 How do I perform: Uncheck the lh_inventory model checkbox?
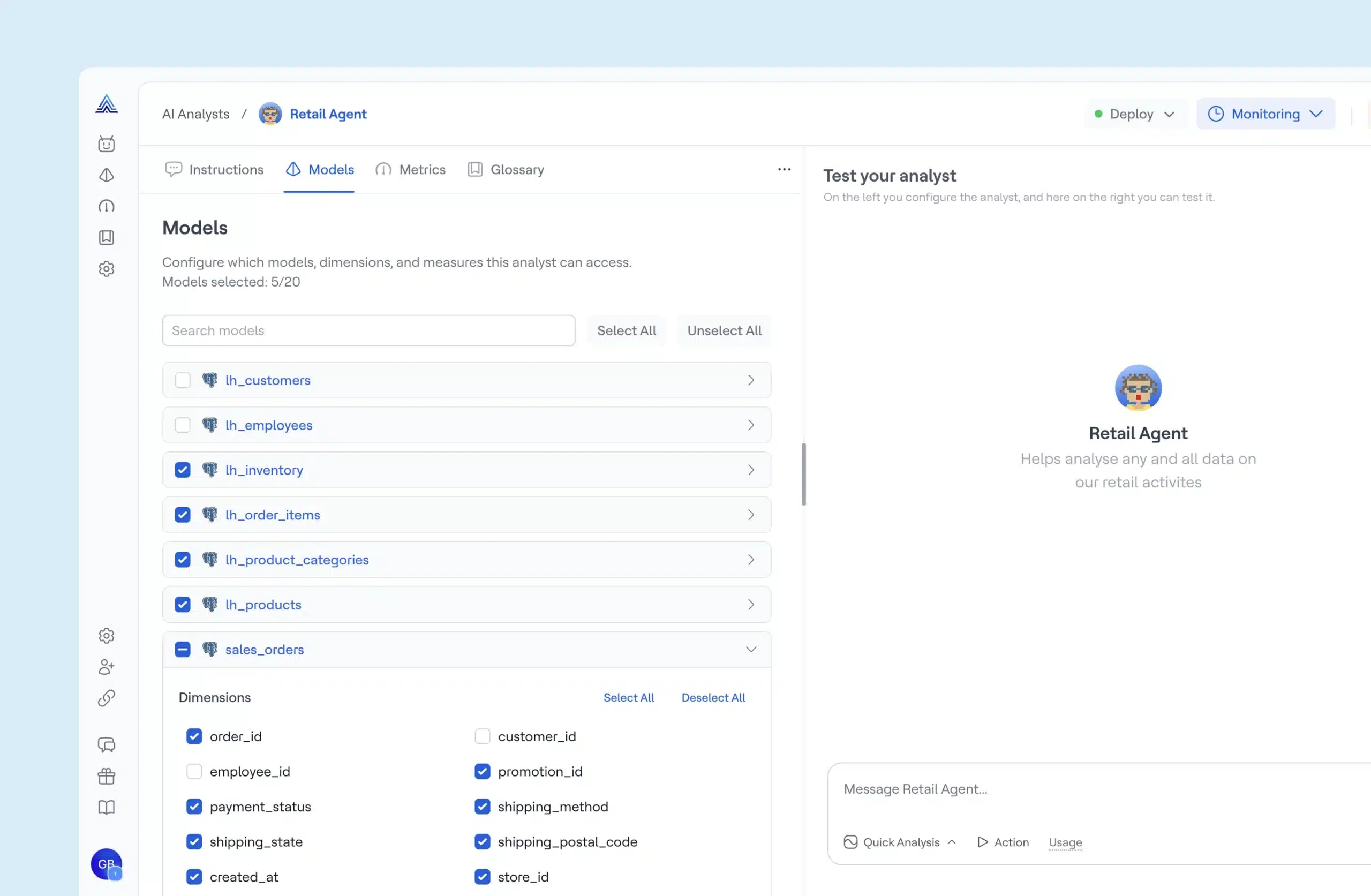click(x=183, y=470)
